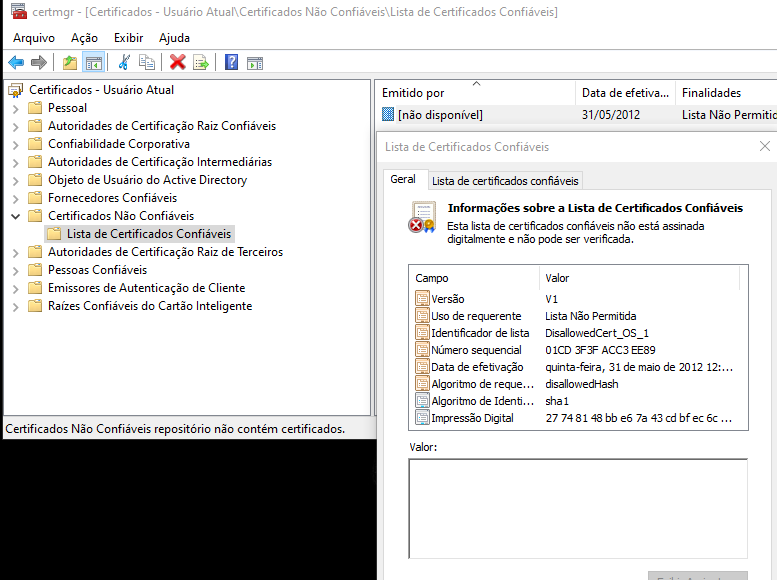Image resolution: width=777 pixels, height=580 pixels.
Task: Open Help with the question mark icon
Action: pos(231,62)
